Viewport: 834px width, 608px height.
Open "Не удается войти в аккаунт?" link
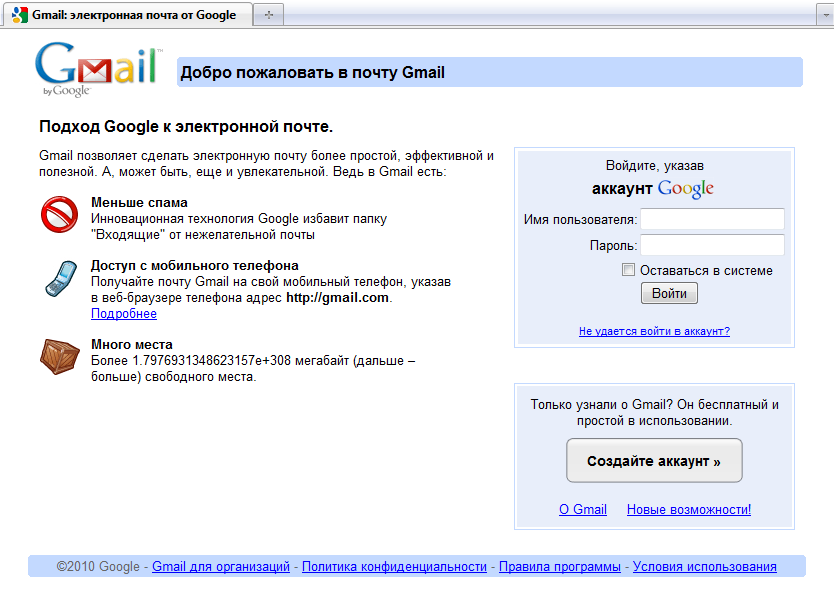[x=654, y=331]
